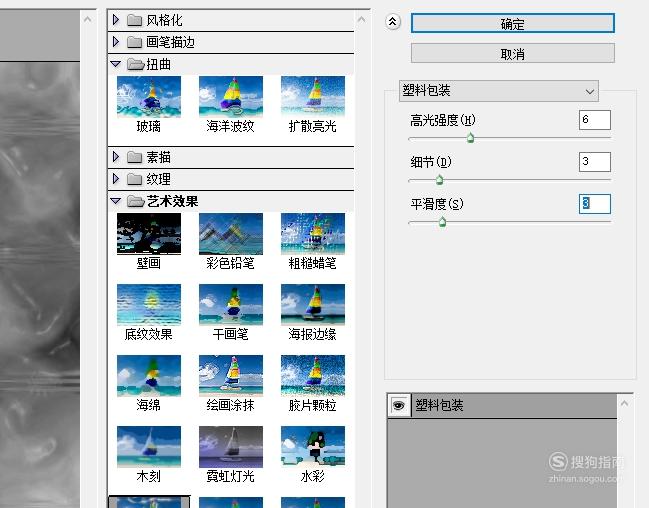Open the 塑料包装 filter dropdown
649x508 pixels.
499,91
